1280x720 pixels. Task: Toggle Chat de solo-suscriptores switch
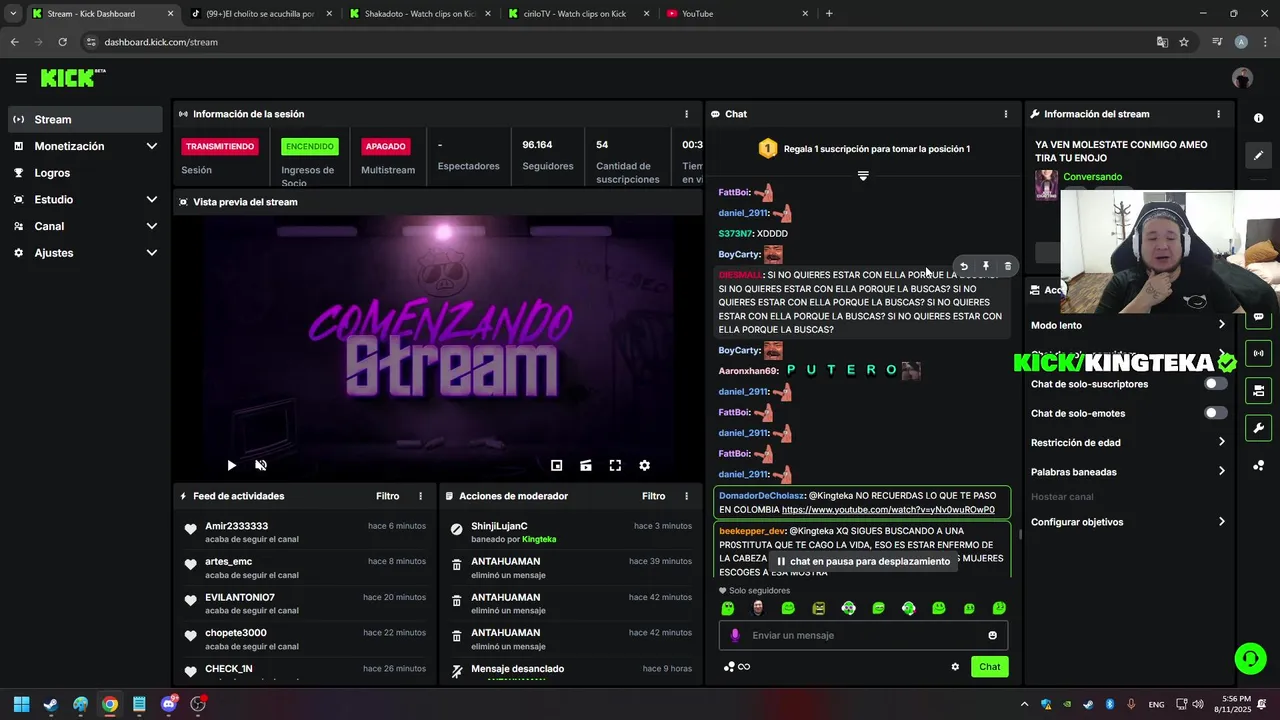1215,384
